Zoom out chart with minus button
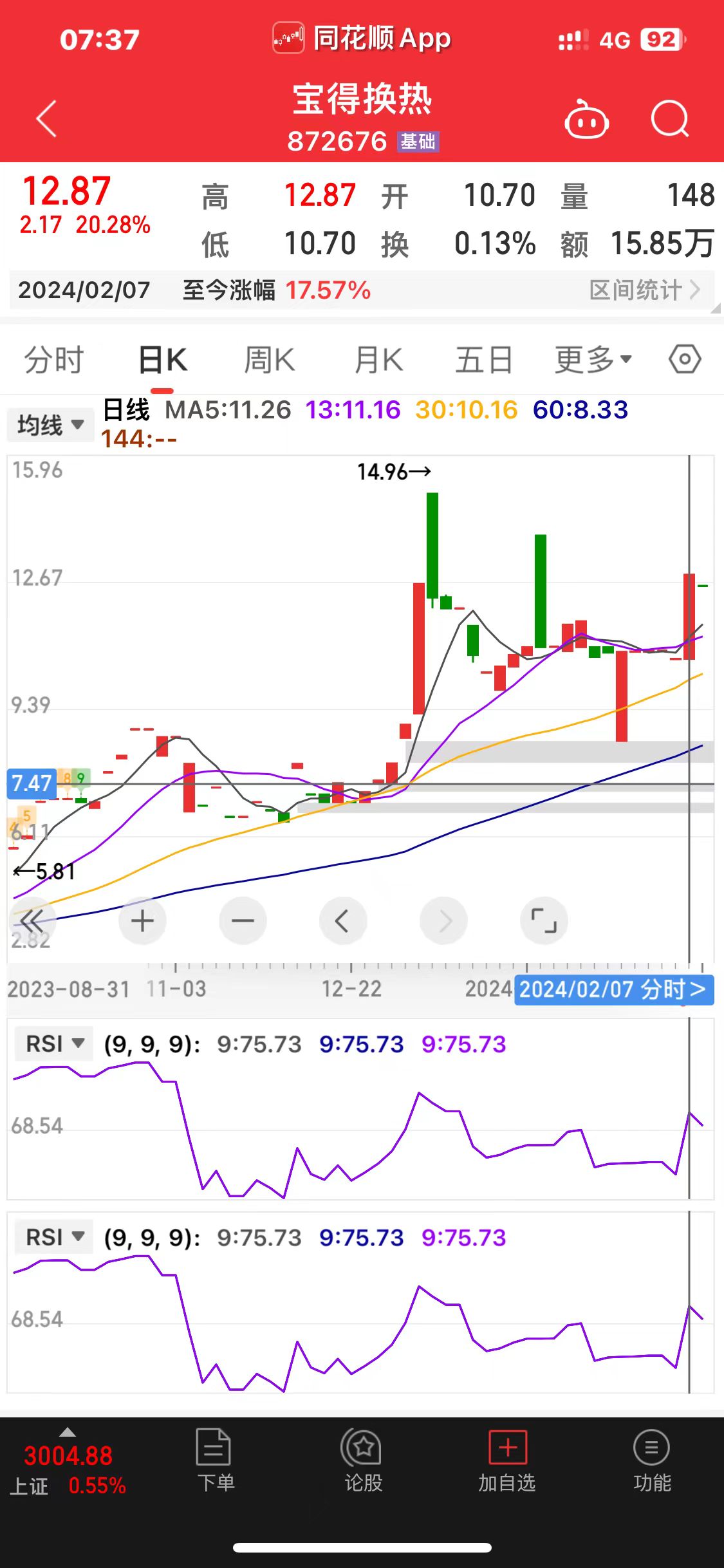Screen dimensions: 724x1568 click(x=243, y=921)
